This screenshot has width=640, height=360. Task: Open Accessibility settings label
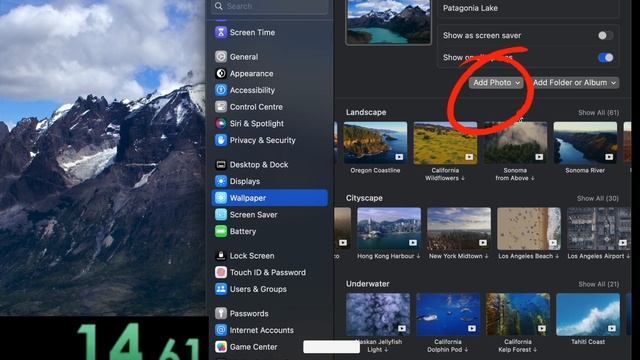click(x=252, y=90)
